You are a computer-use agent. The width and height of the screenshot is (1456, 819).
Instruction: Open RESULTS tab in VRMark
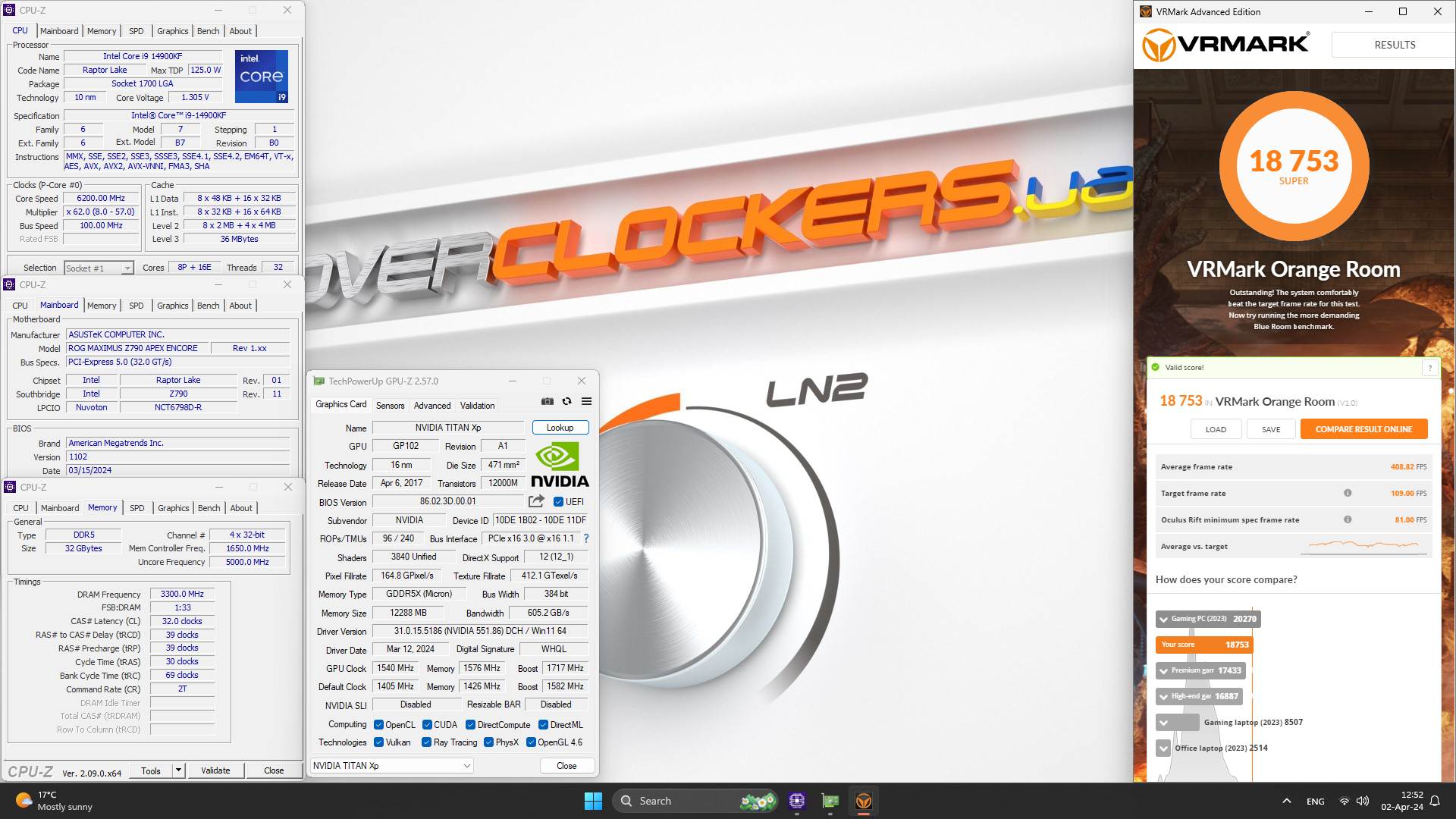click(x=1394, y=45)
